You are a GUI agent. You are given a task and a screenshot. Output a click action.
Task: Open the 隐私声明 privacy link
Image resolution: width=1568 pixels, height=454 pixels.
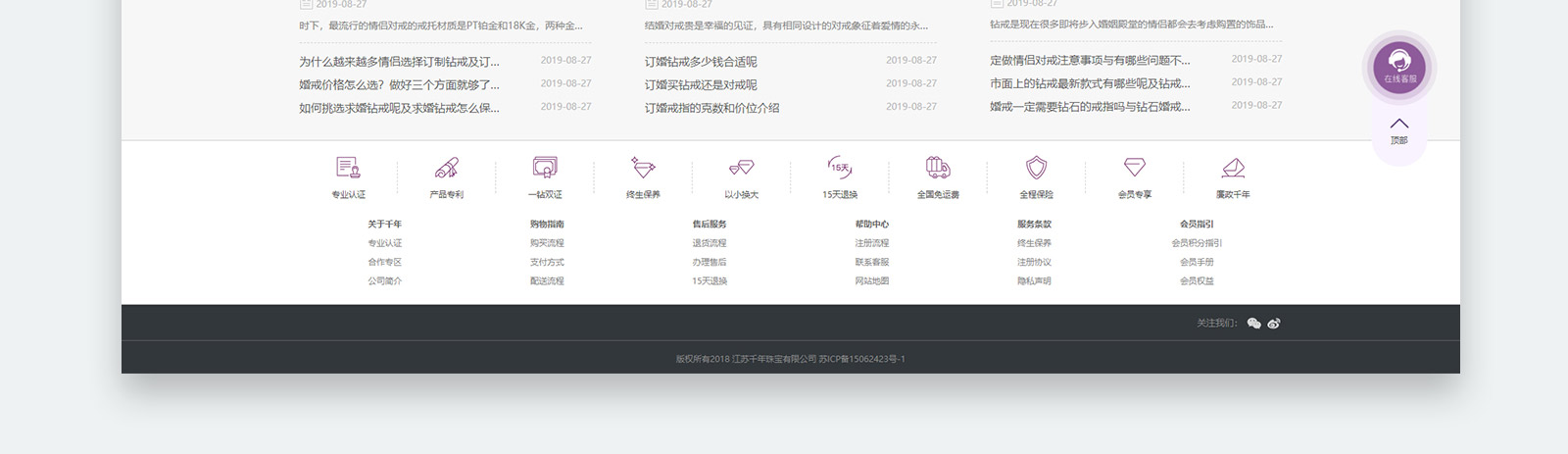[1034, 281]
